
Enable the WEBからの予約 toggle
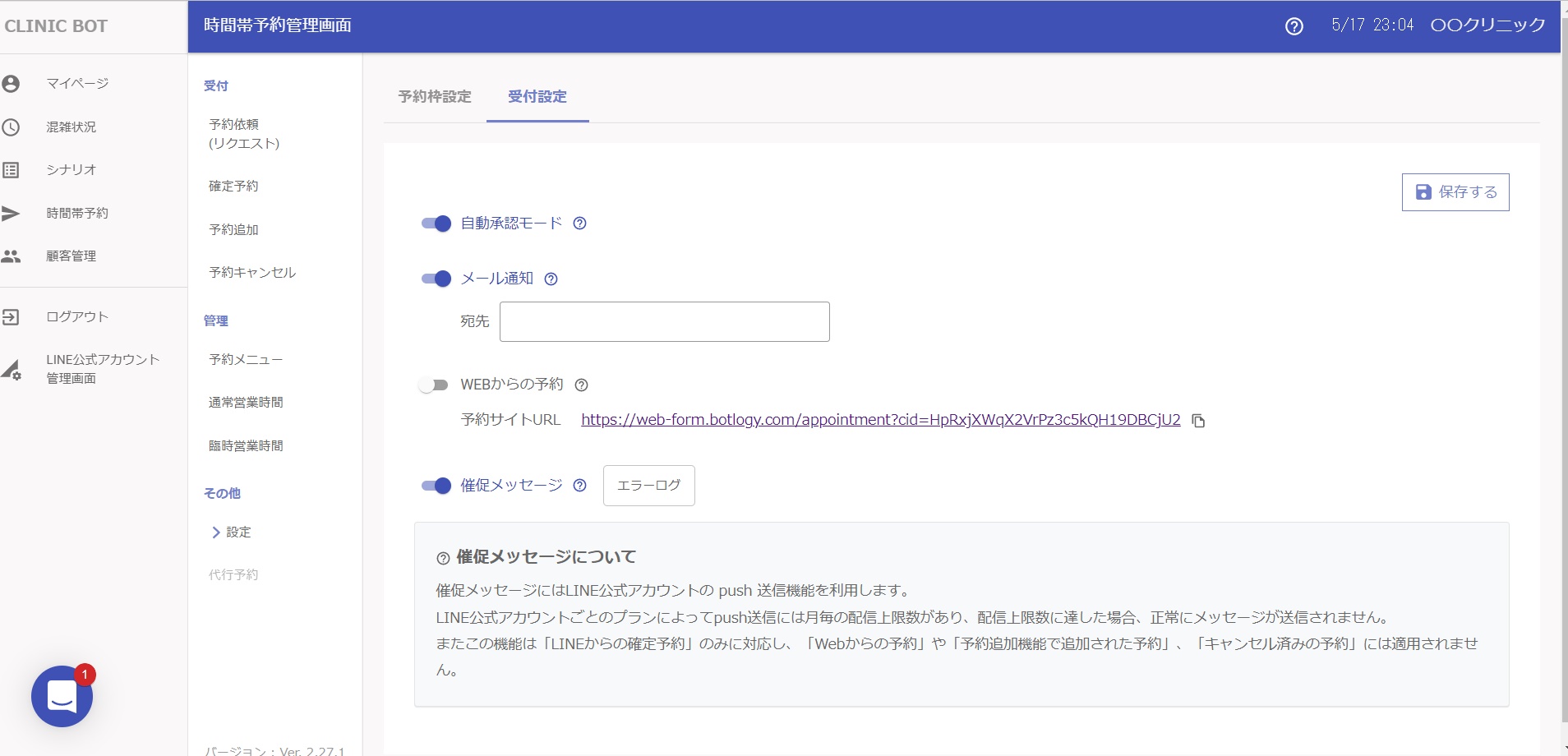point(434,385)
